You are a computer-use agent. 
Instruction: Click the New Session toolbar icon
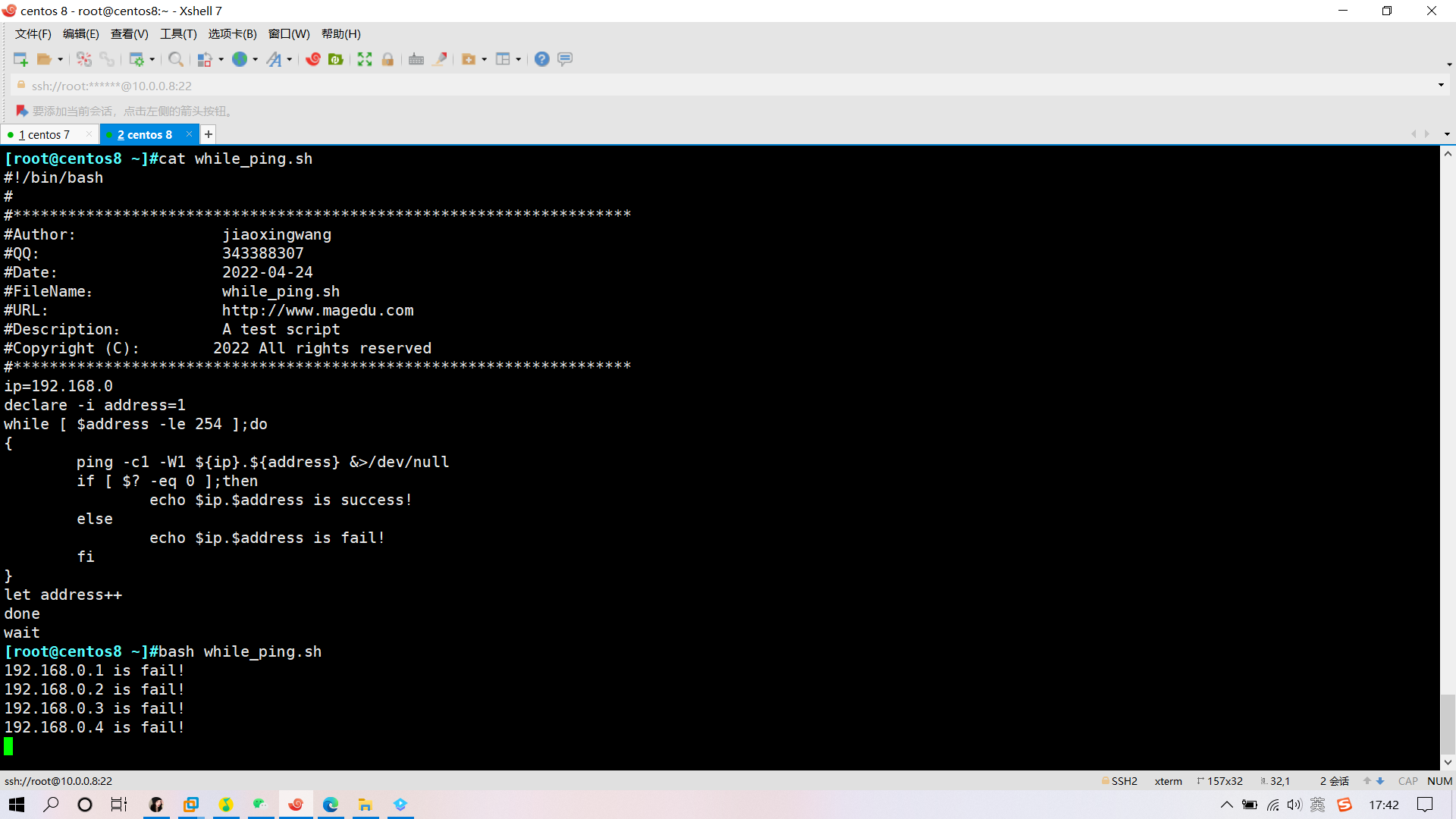[20, 59]
